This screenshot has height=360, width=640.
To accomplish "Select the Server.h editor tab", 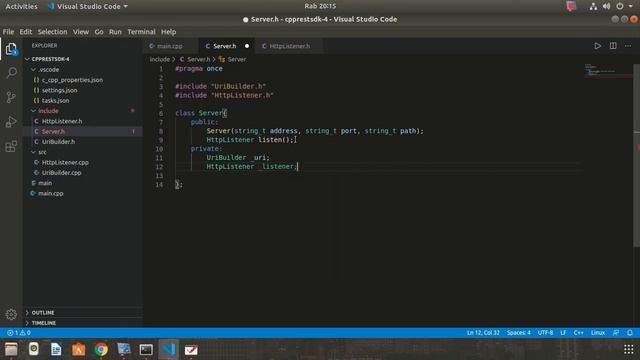I will click(x=225, y=46).
